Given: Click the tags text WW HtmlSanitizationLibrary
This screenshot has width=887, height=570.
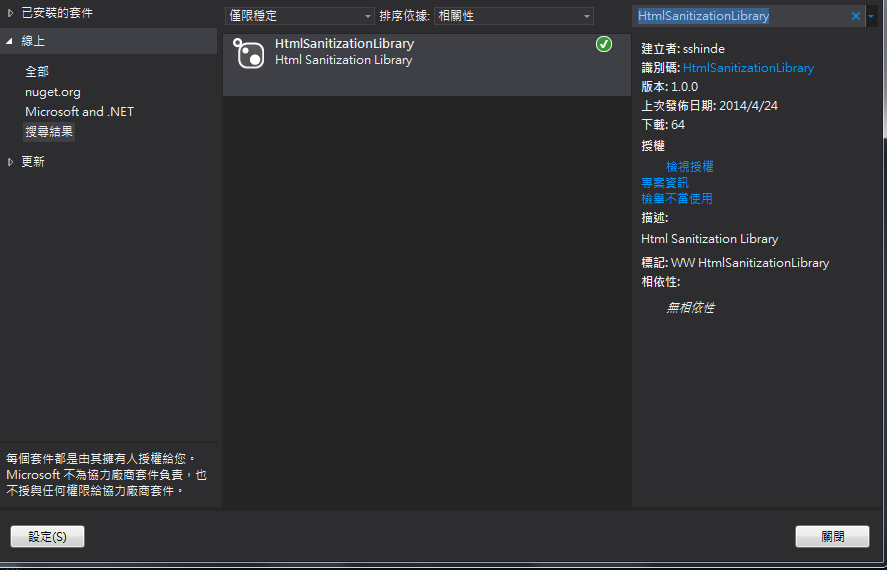Looking at the screenshot, I should [x=750, y=263].
